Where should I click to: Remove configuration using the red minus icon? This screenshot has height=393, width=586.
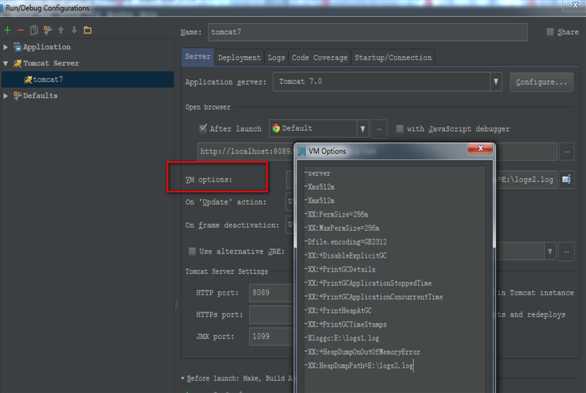[20, 30]
